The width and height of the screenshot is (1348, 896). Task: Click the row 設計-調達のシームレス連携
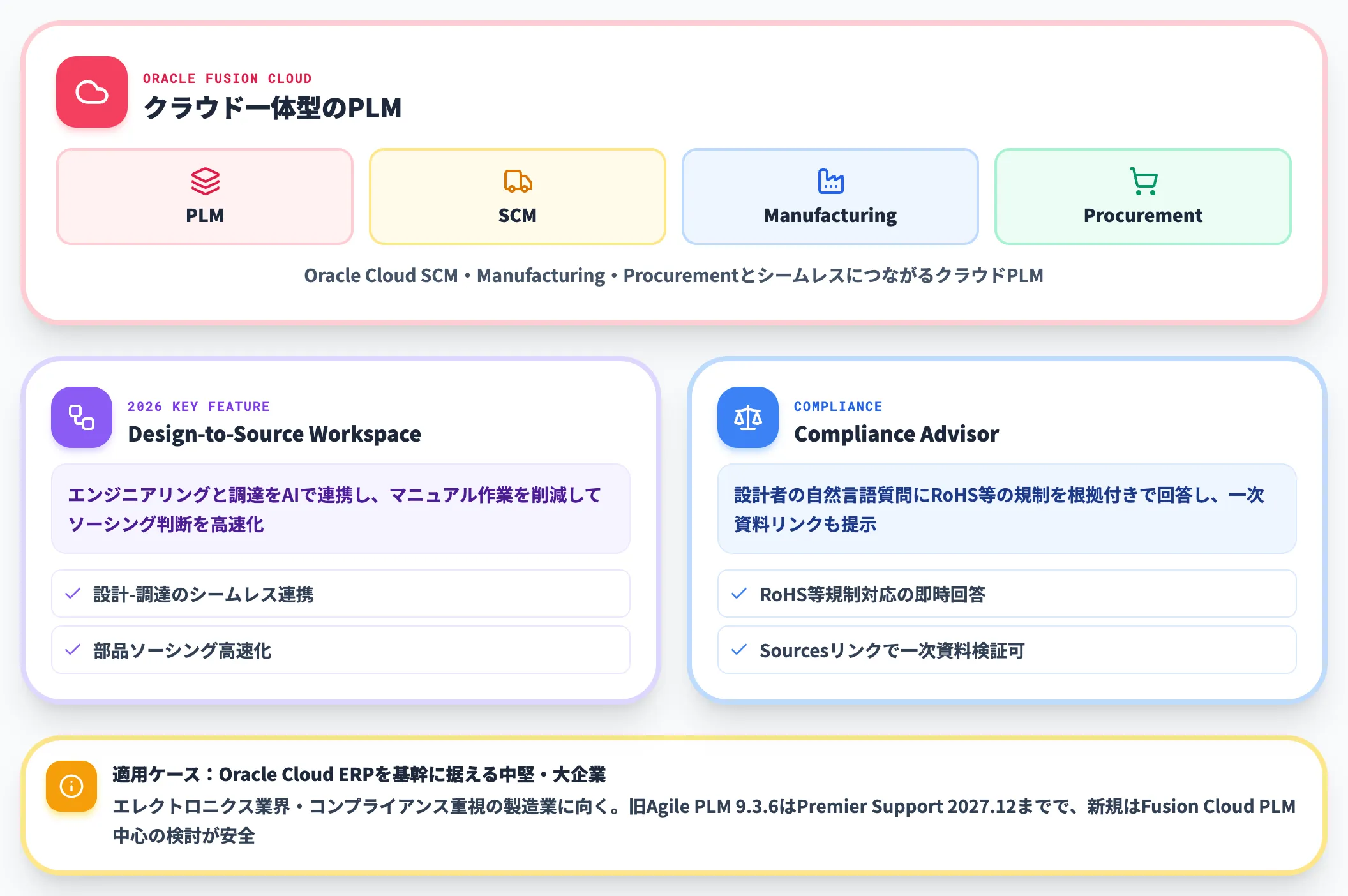pyautogui.click(x=341, y=594)
